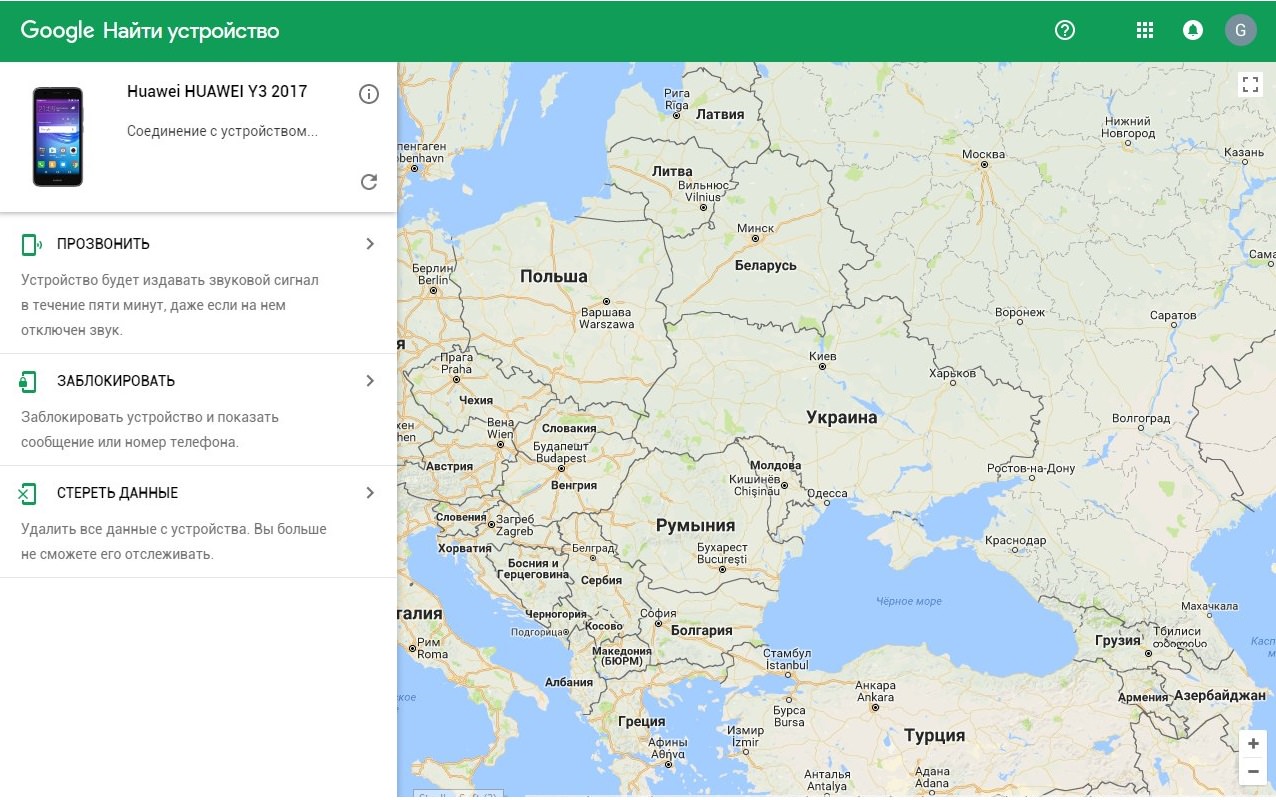This screenshot has width=1276, height=800.
Task: Zoom in on the map
Action: 1252,744
